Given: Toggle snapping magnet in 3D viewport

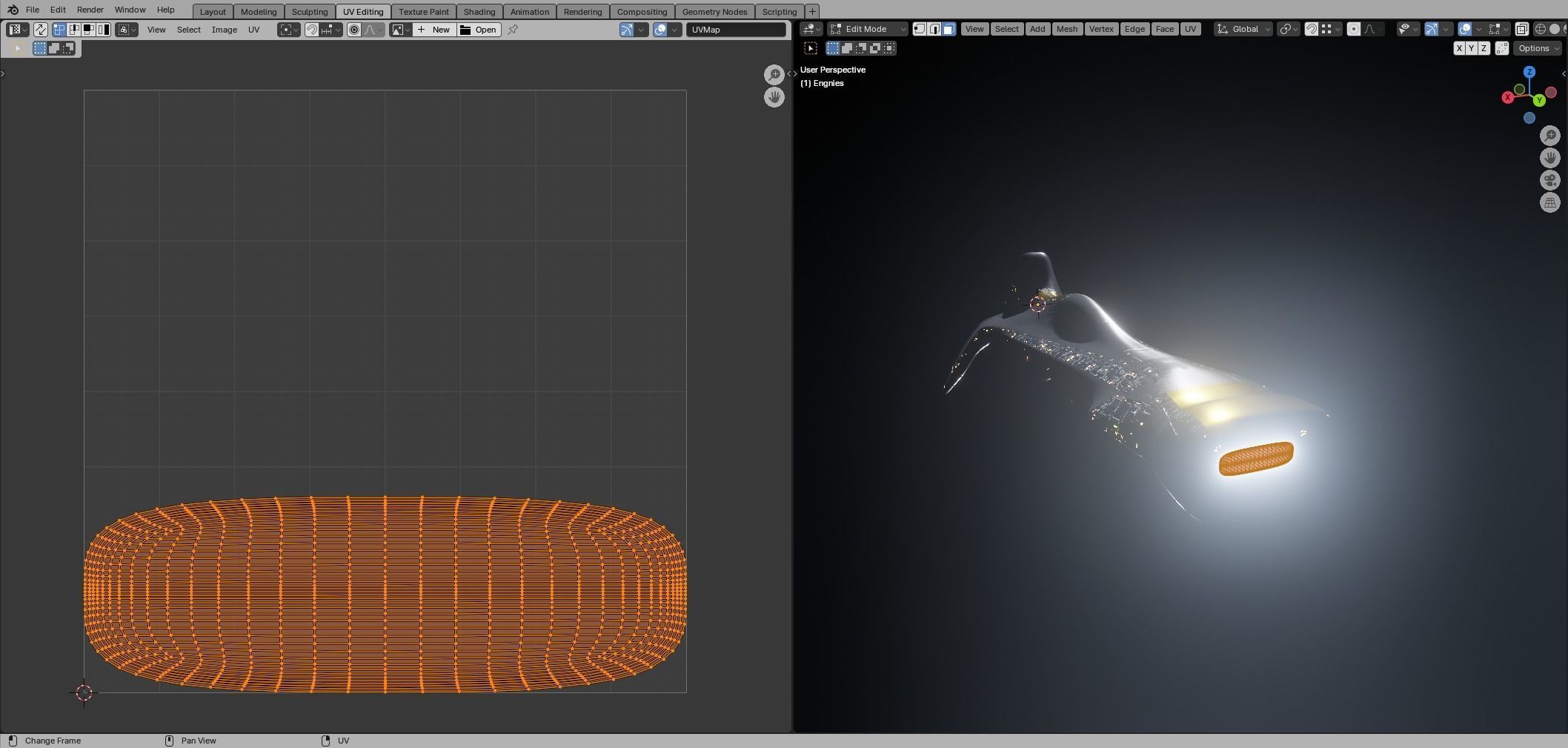Looking at the screenshot, I should click(1312, 29).
